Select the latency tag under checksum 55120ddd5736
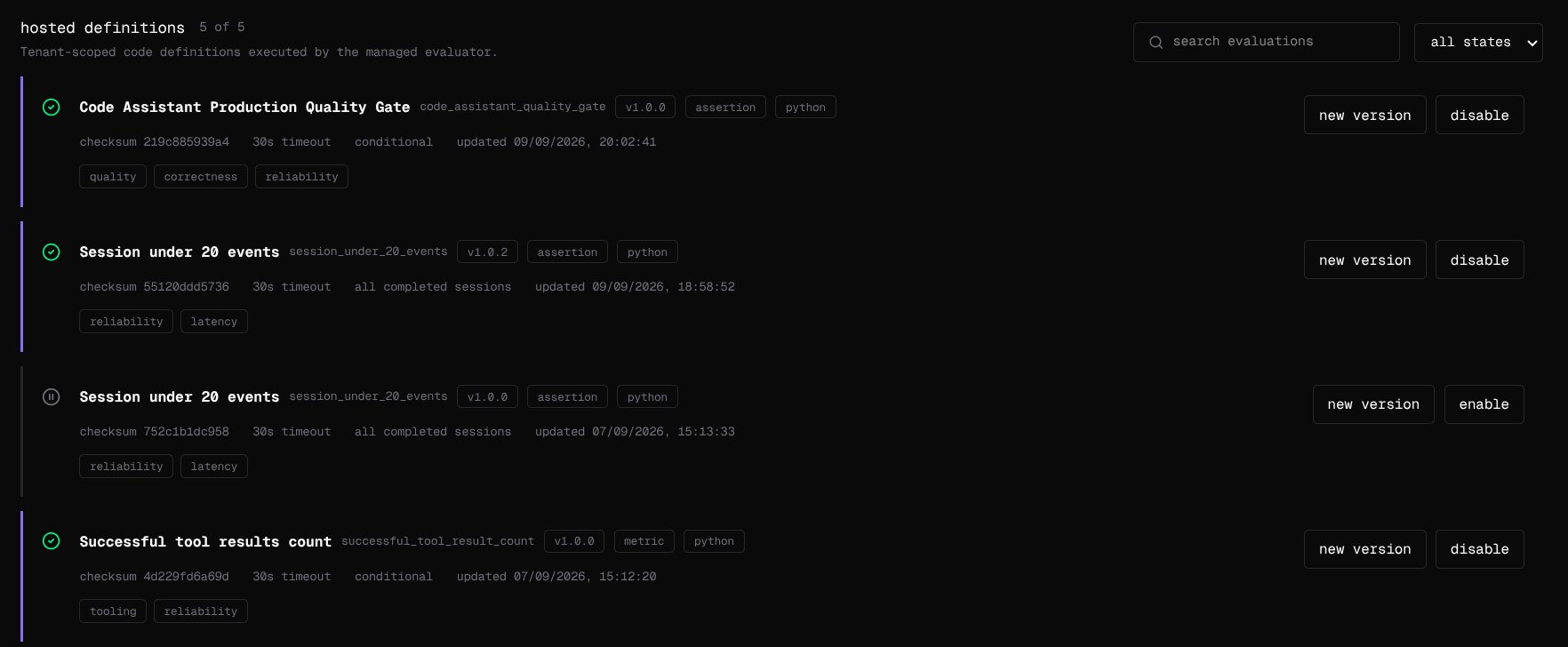 [x=214, y=322]
